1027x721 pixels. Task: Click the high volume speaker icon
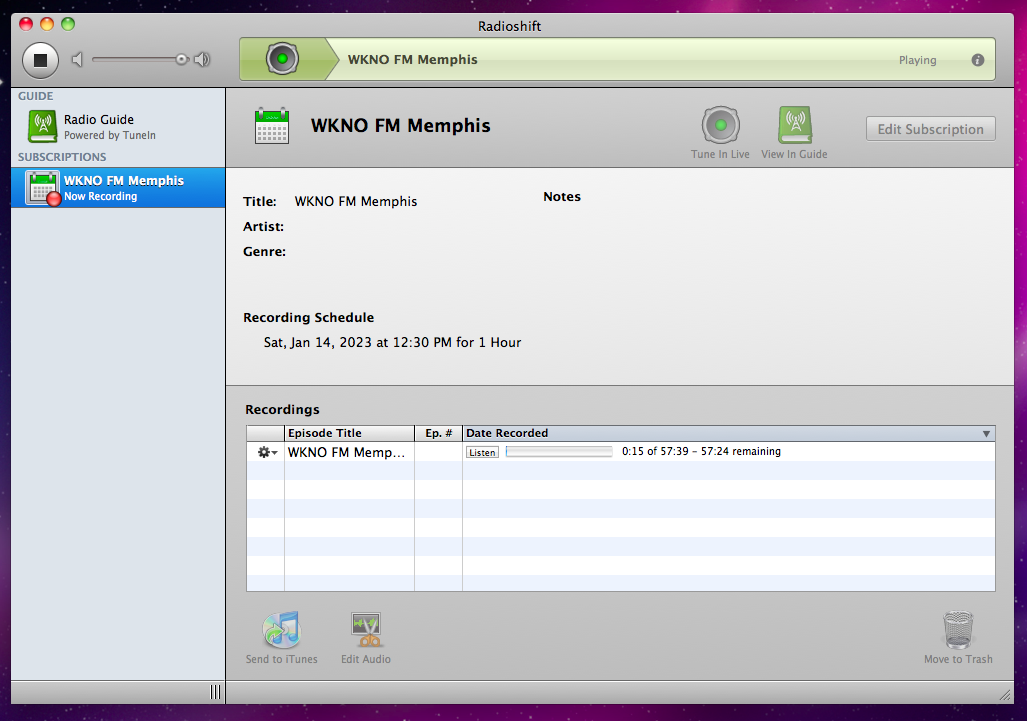pos(202,60)
